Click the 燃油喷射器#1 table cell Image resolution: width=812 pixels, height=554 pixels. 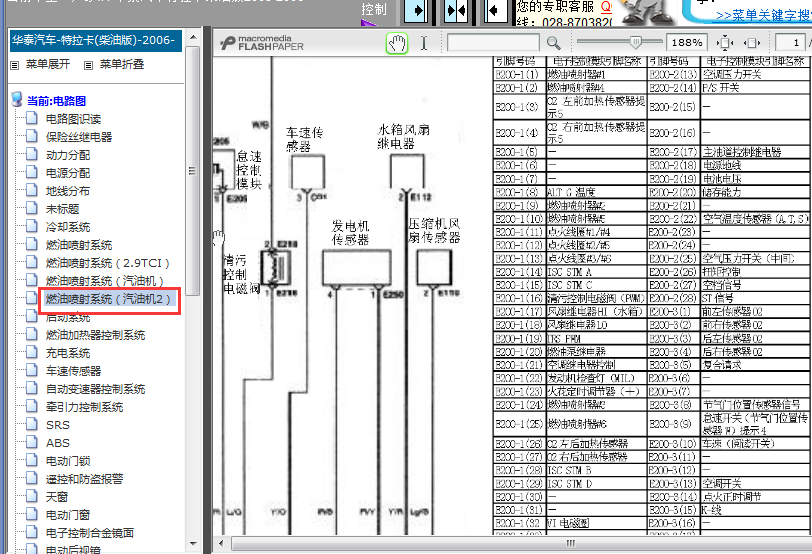point(597,75)
